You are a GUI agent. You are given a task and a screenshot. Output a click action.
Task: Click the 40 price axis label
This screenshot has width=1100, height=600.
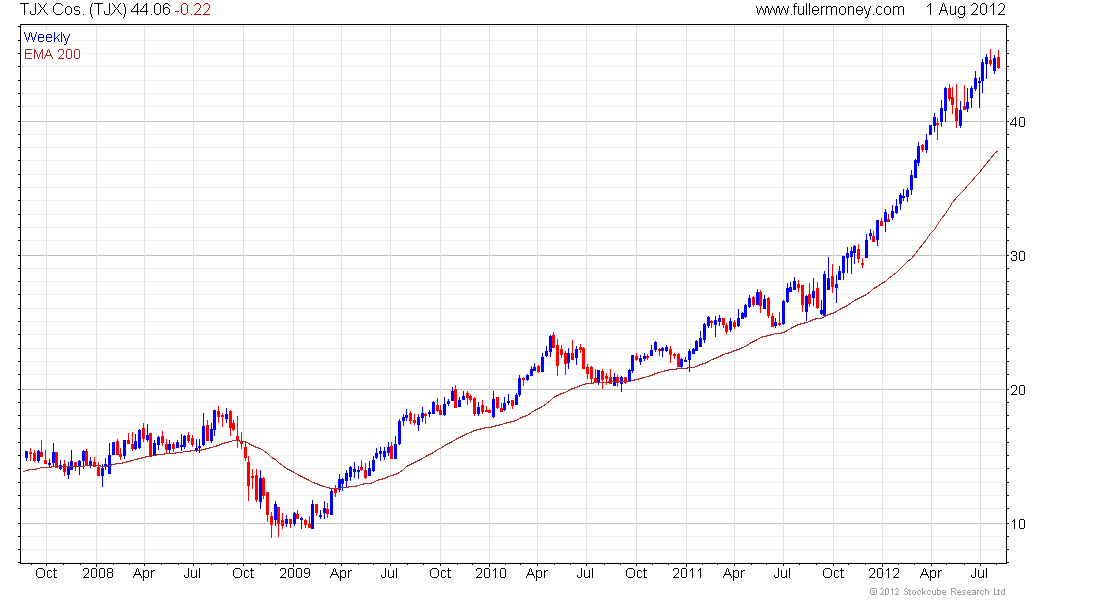1017,122
